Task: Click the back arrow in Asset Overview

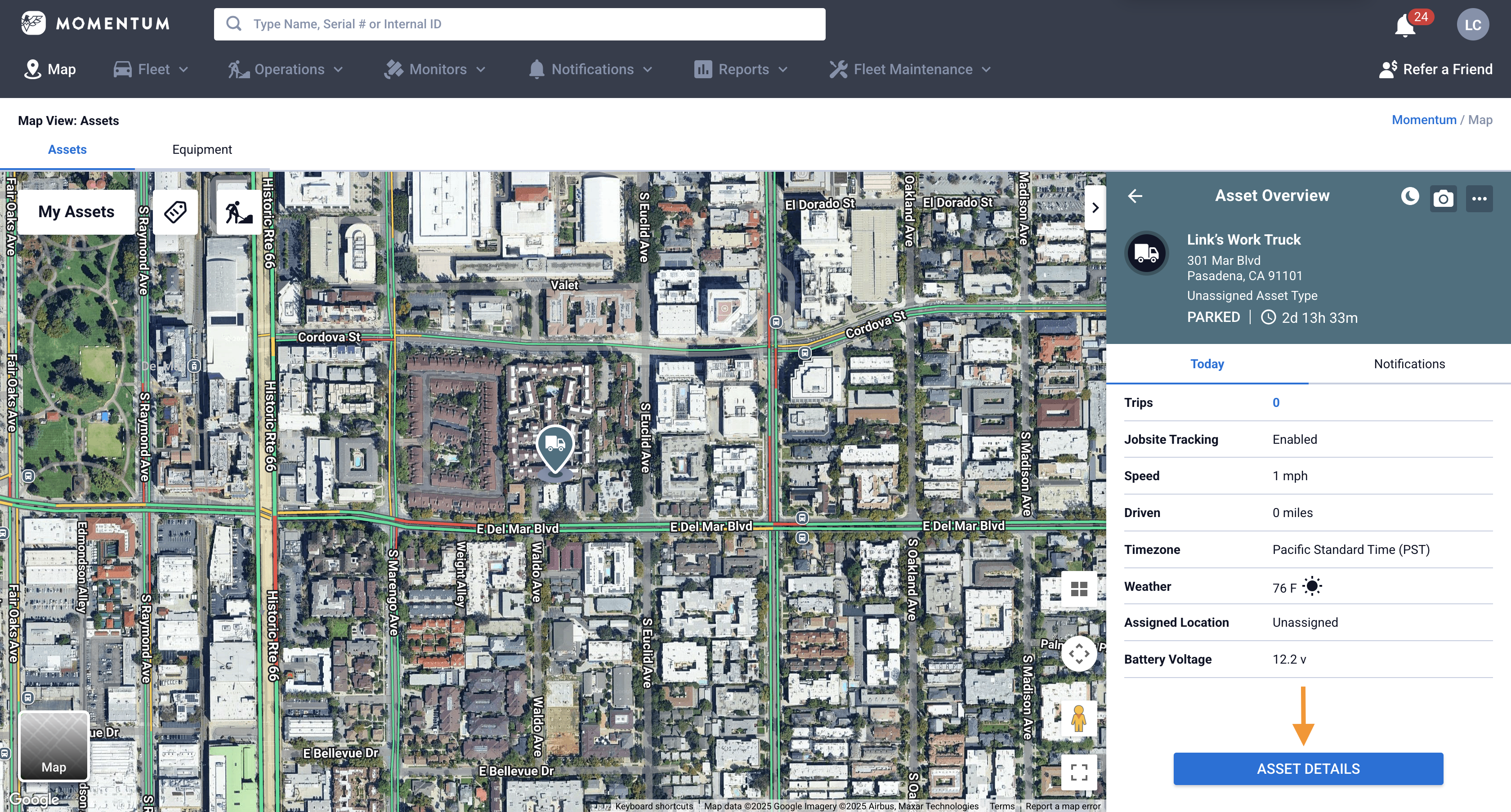Action: coord(1135,196)
